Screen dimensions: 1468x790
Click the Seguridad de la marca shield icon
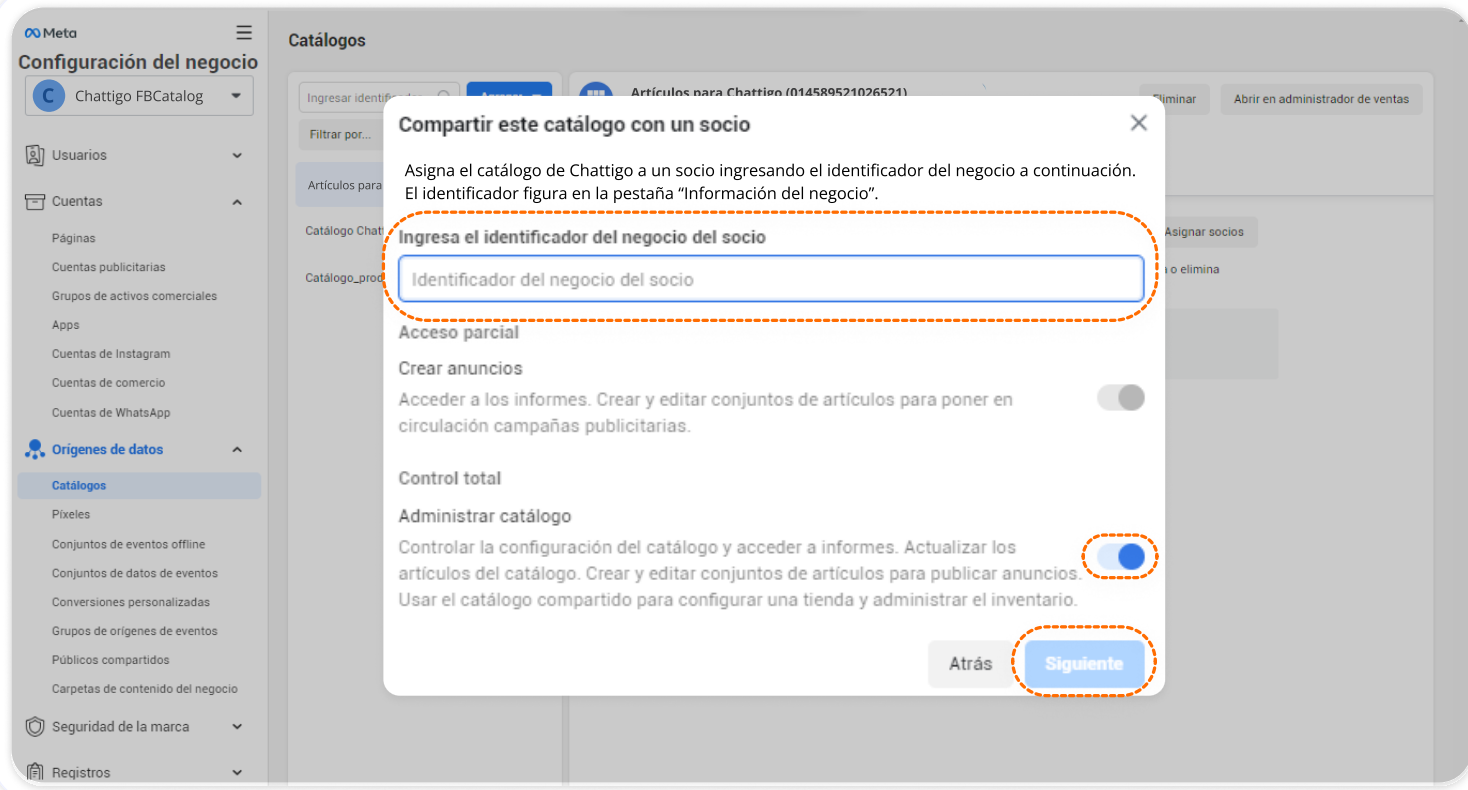pos(35,727)
